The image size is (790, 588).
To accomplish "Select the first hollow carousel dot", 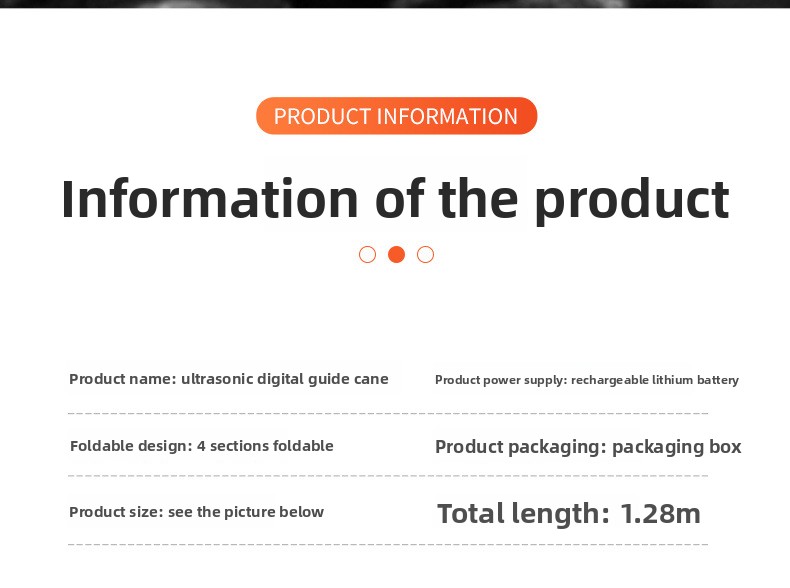I will (367, 254).
